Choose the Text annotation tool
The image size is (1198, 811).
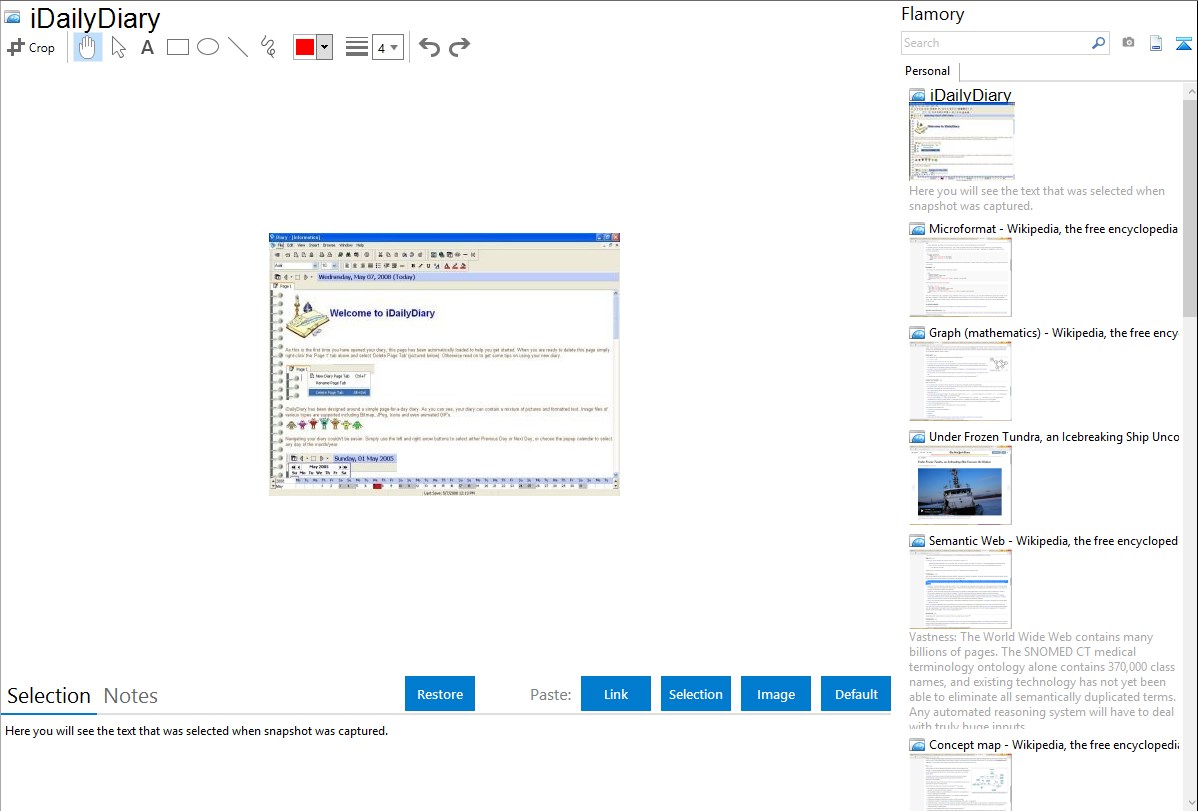coord(147,47)
